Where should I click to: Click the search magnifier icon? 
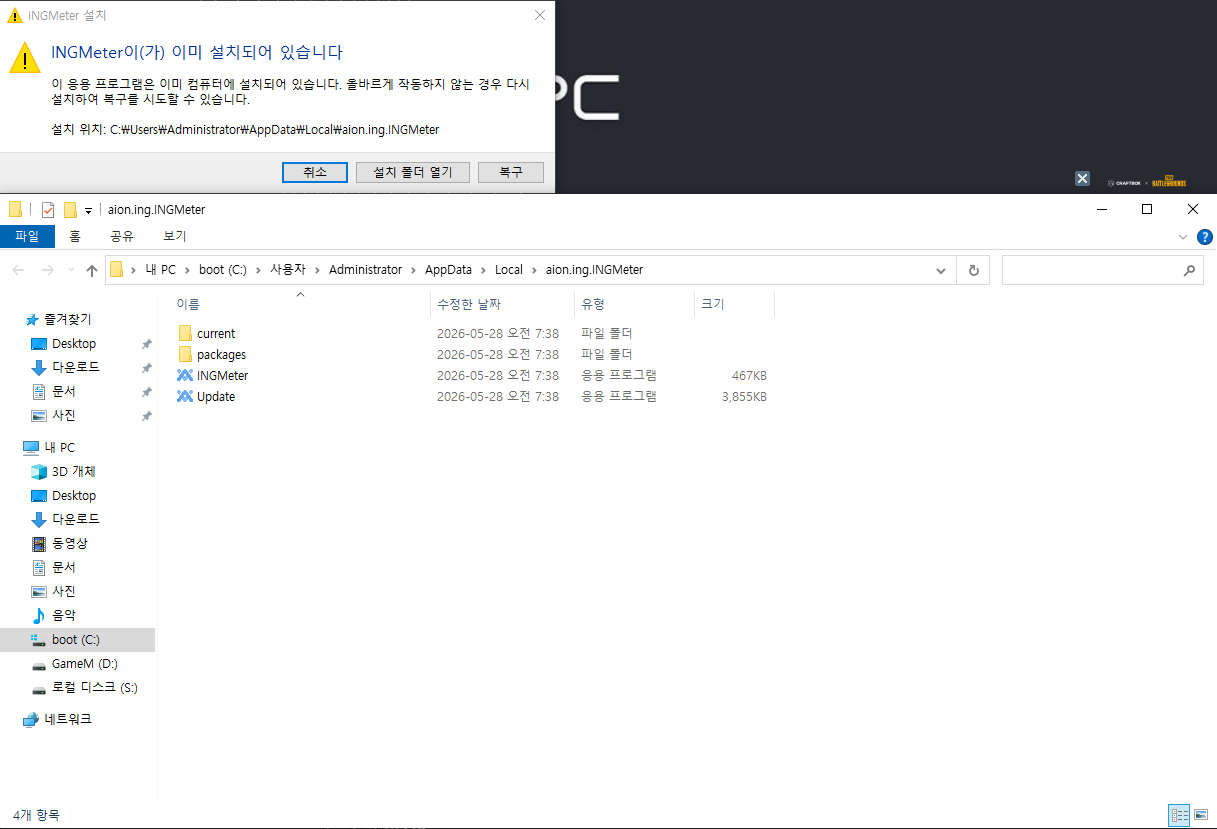[x=1188, y=270]
